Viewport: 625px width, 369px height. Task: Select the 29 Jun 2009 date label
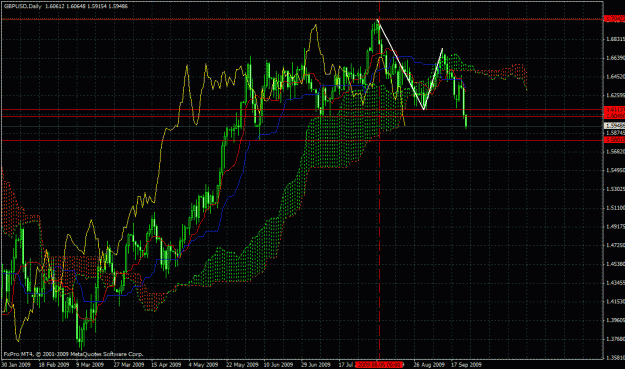click(316, 364)
